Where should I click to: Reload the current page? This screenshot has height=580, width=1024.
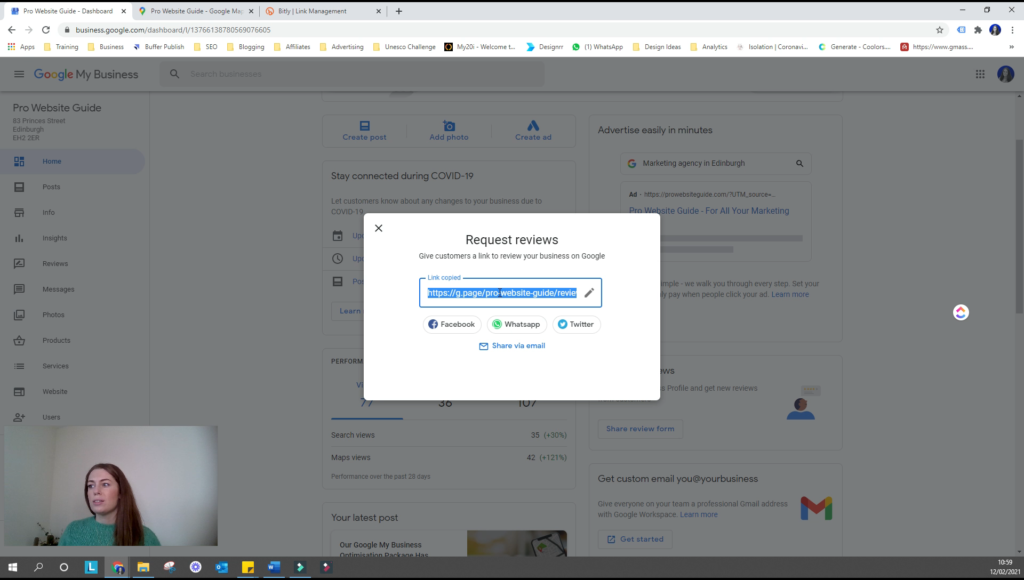[46, 29]
